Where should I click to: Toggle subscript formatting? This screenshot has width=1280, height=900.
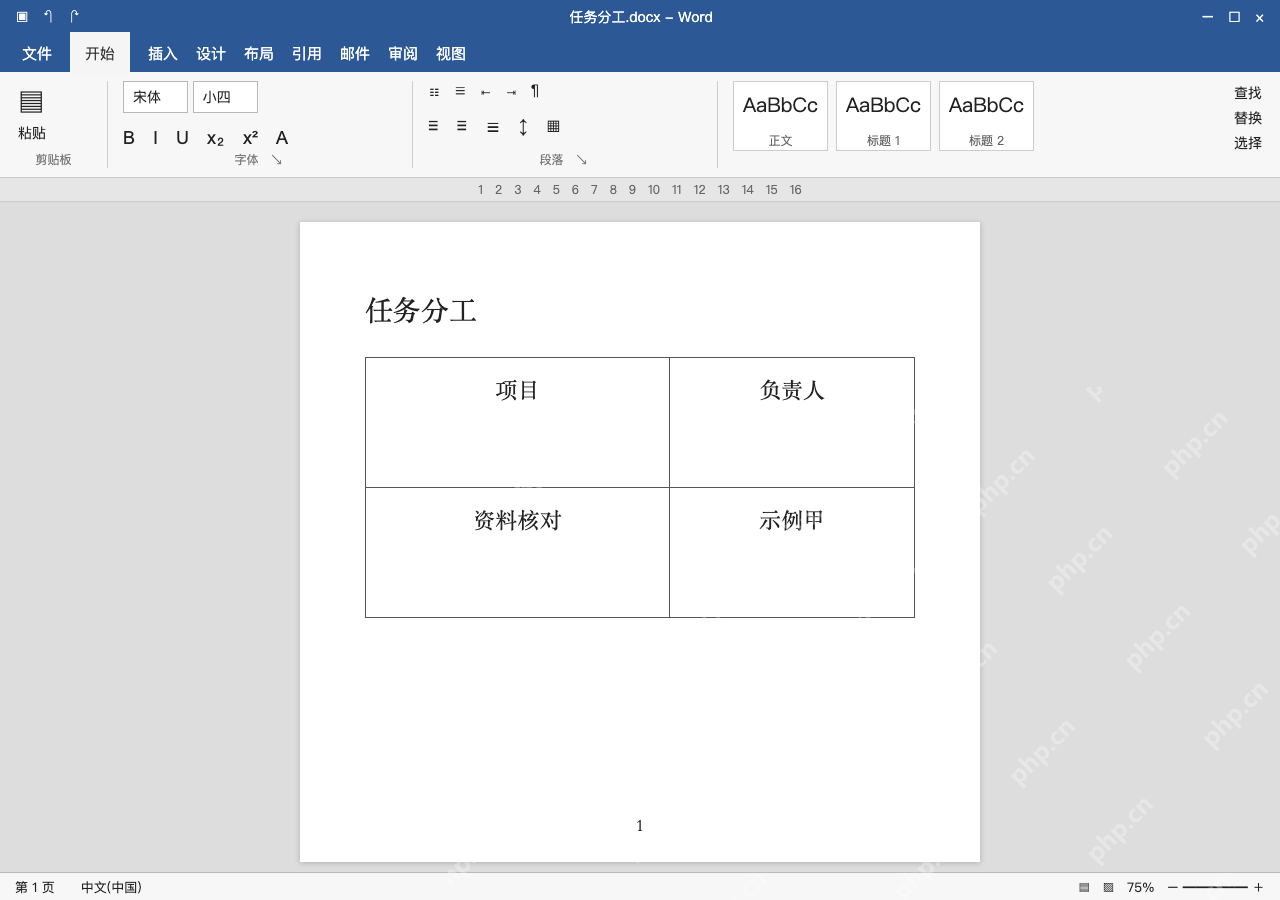pos(215,139)
